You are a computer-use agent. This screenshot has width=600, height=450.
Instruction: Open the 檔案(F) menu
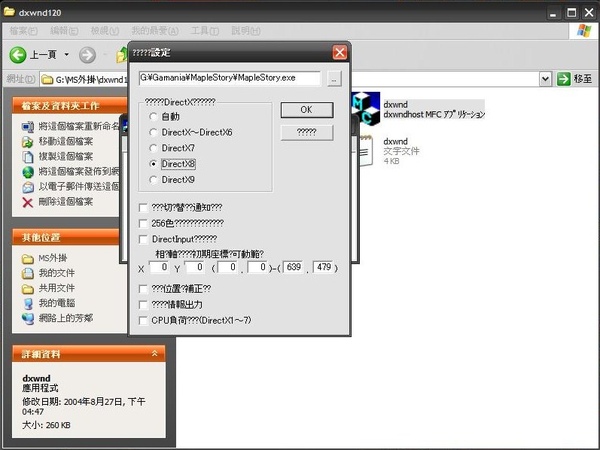click(x=24, y=31)
